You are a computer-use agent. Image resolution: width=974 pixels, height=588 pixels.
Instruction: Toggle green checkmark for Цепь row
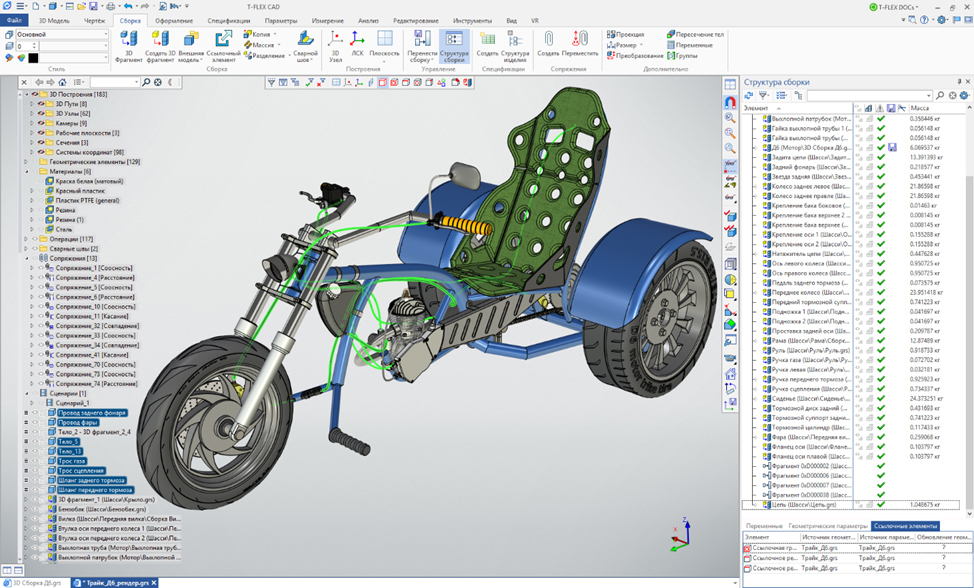(x=881, y=505)
